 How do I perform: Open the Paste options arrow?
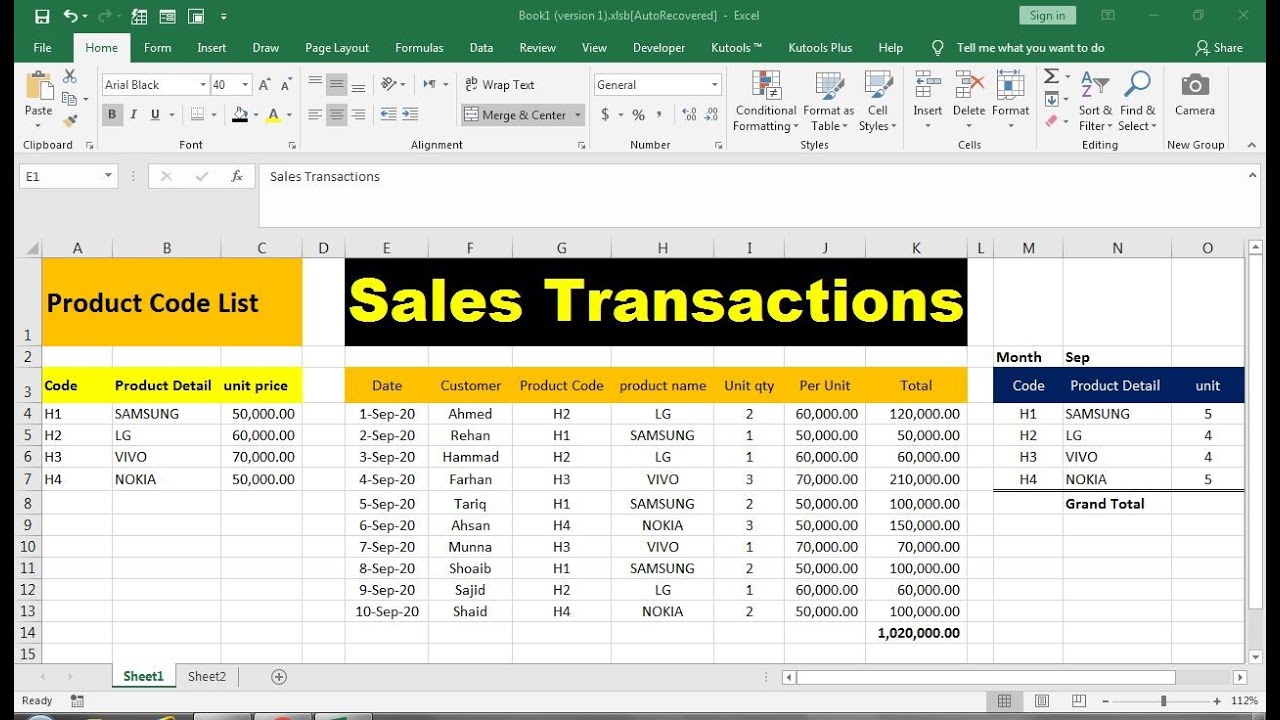click(39, 126)
